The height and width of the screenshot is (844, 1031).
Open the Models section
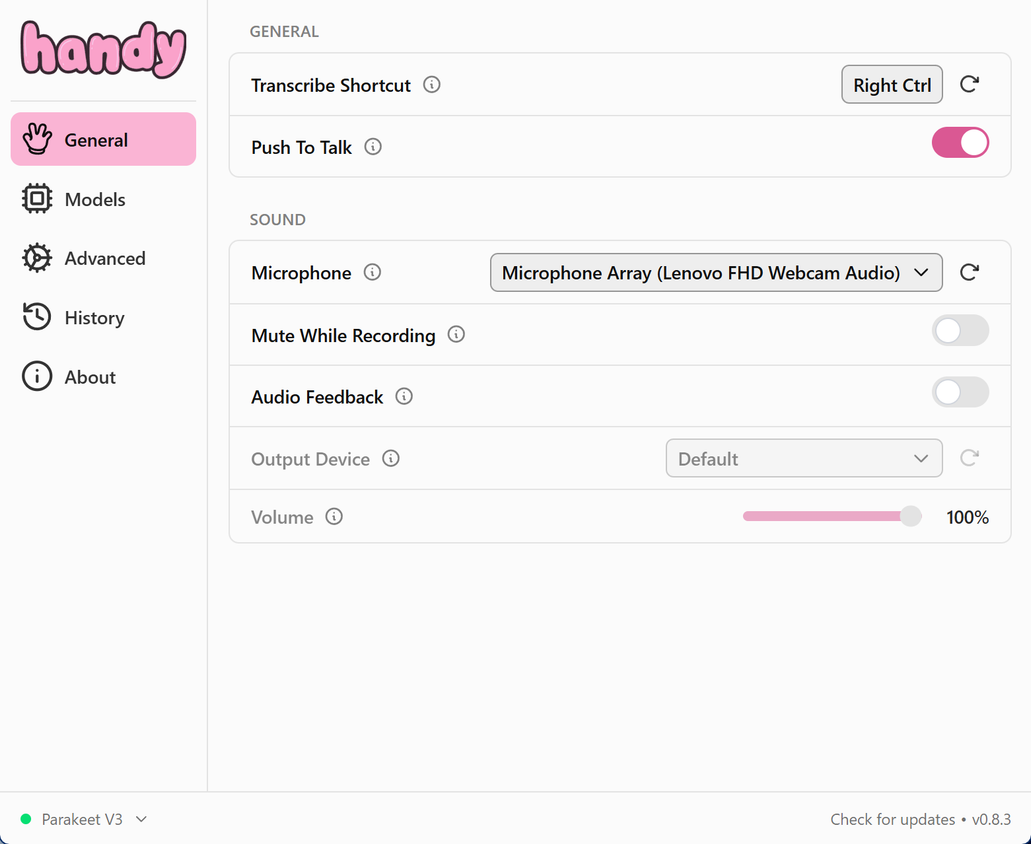pos(103,199)
